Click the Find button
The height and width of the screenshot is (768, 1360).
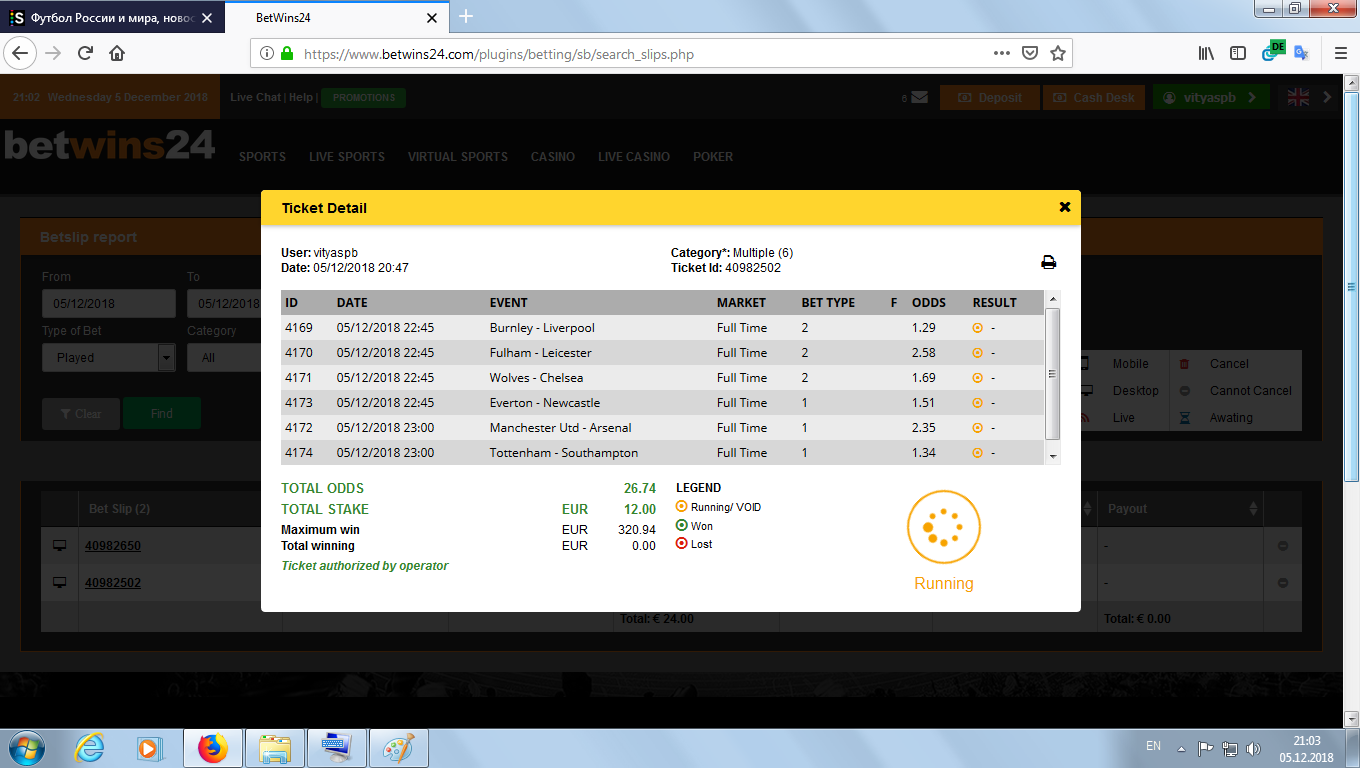(162, 413)
